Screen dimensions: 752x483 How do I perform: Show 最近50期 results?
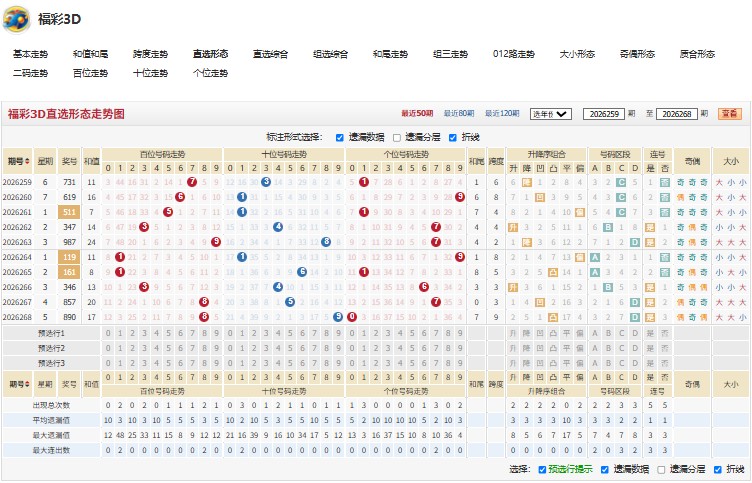[x=417, y=114]
